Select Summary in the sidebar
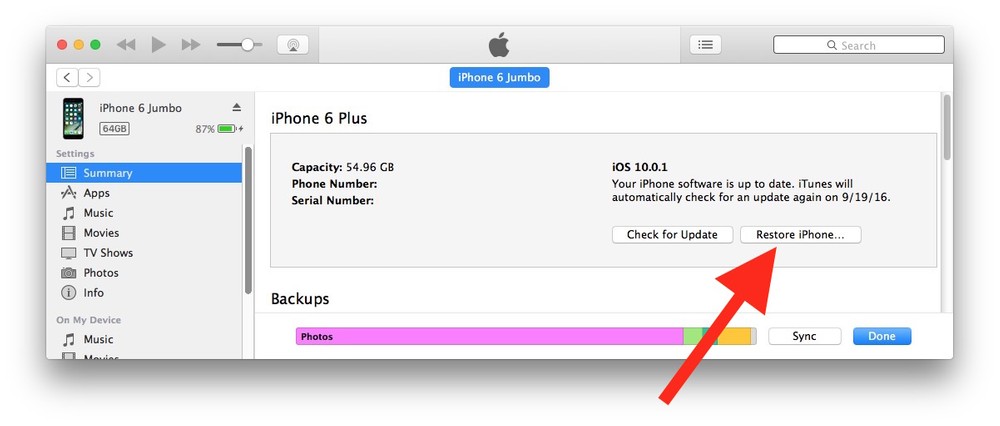 [x=108, y=173]
